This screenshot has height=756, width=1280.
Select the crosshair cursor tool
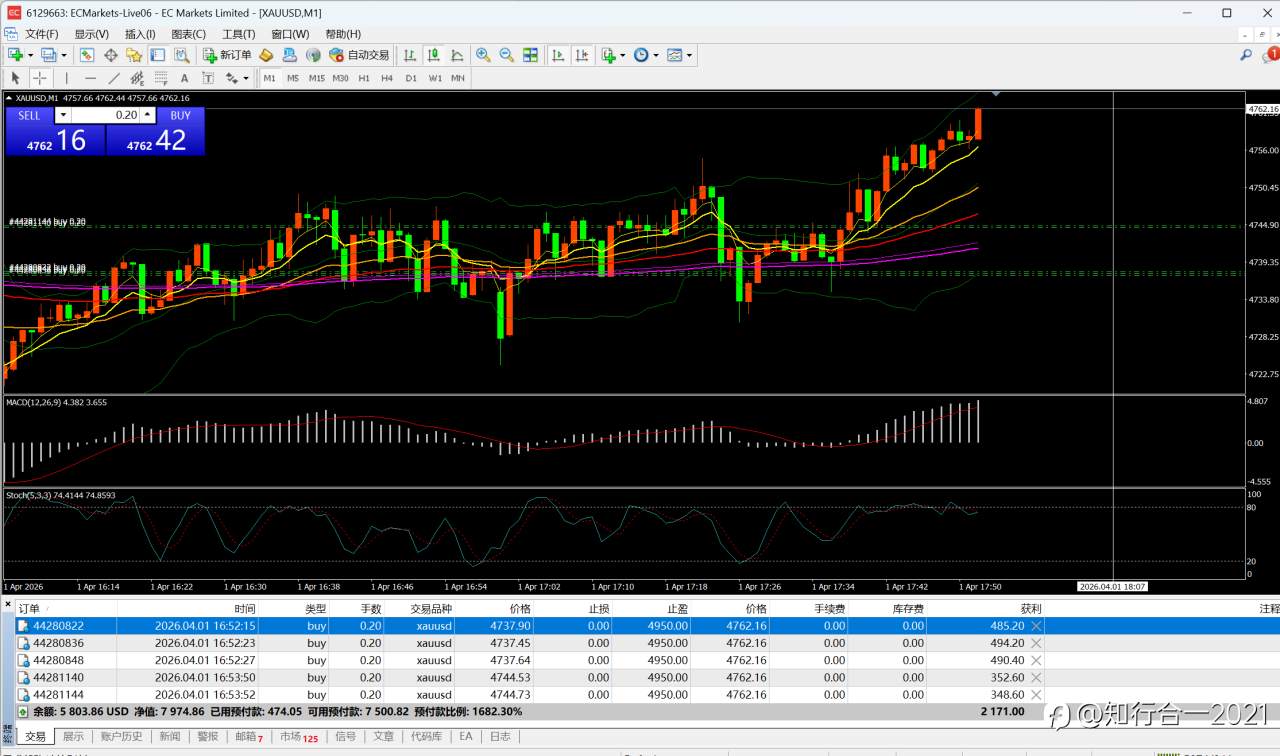40,78
